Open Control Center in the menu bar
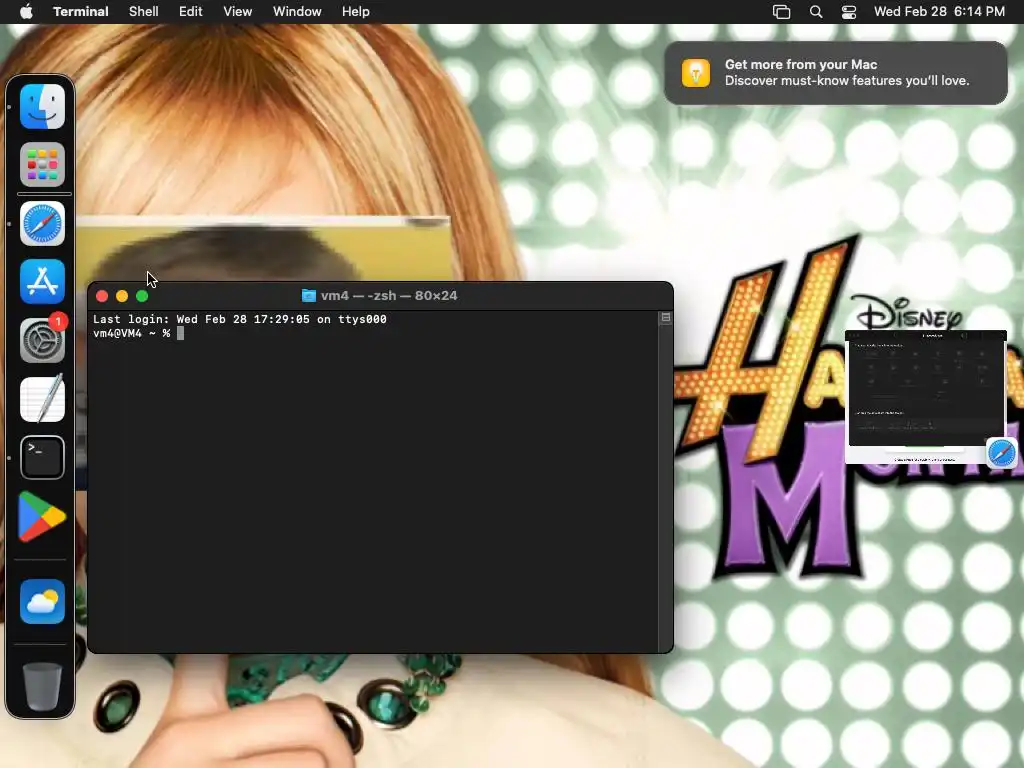Image resolution: width=1024 pixels, height=768 pixels. 849,12
